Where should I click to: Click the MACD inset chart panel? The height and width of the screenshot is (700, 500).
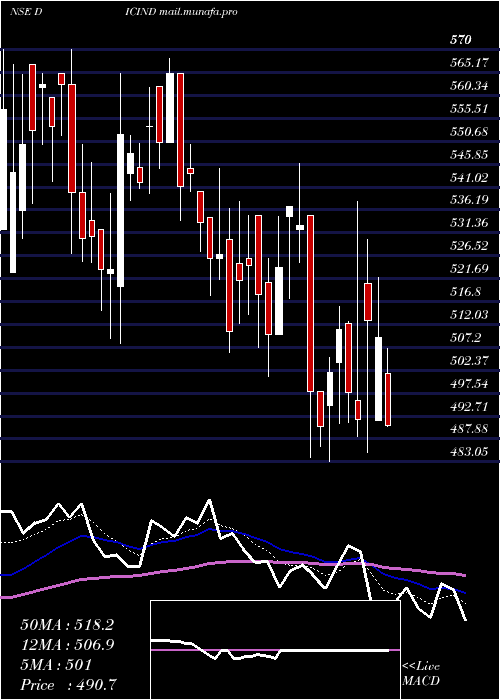pos(275,650)
